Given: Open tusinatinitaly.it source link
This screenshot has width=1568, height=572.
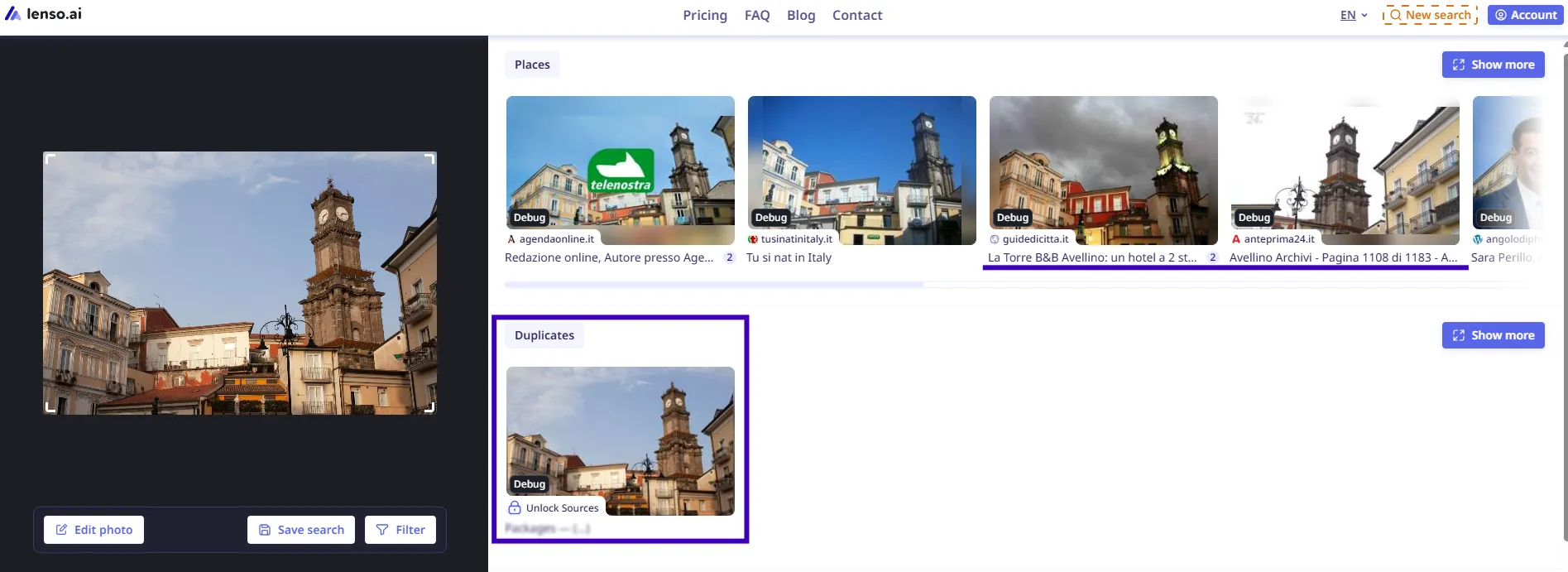Looking at the screenshot, I should point(796,239).
